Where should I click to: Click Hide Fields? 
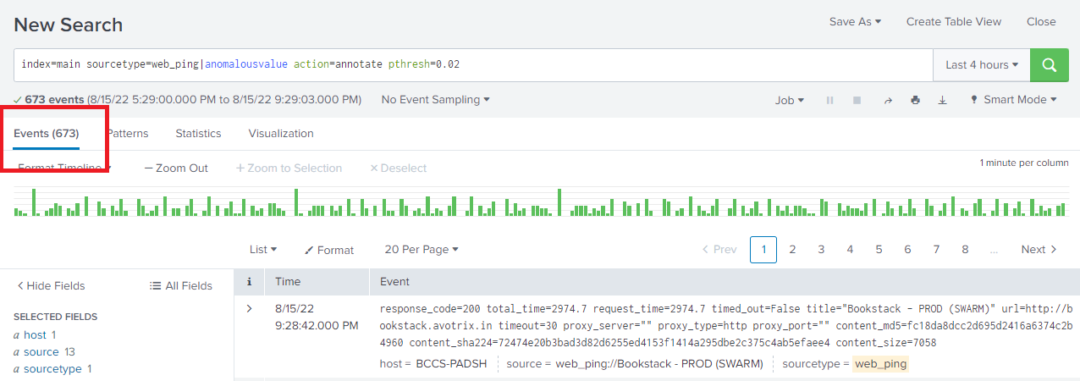[x=50, y=286]
